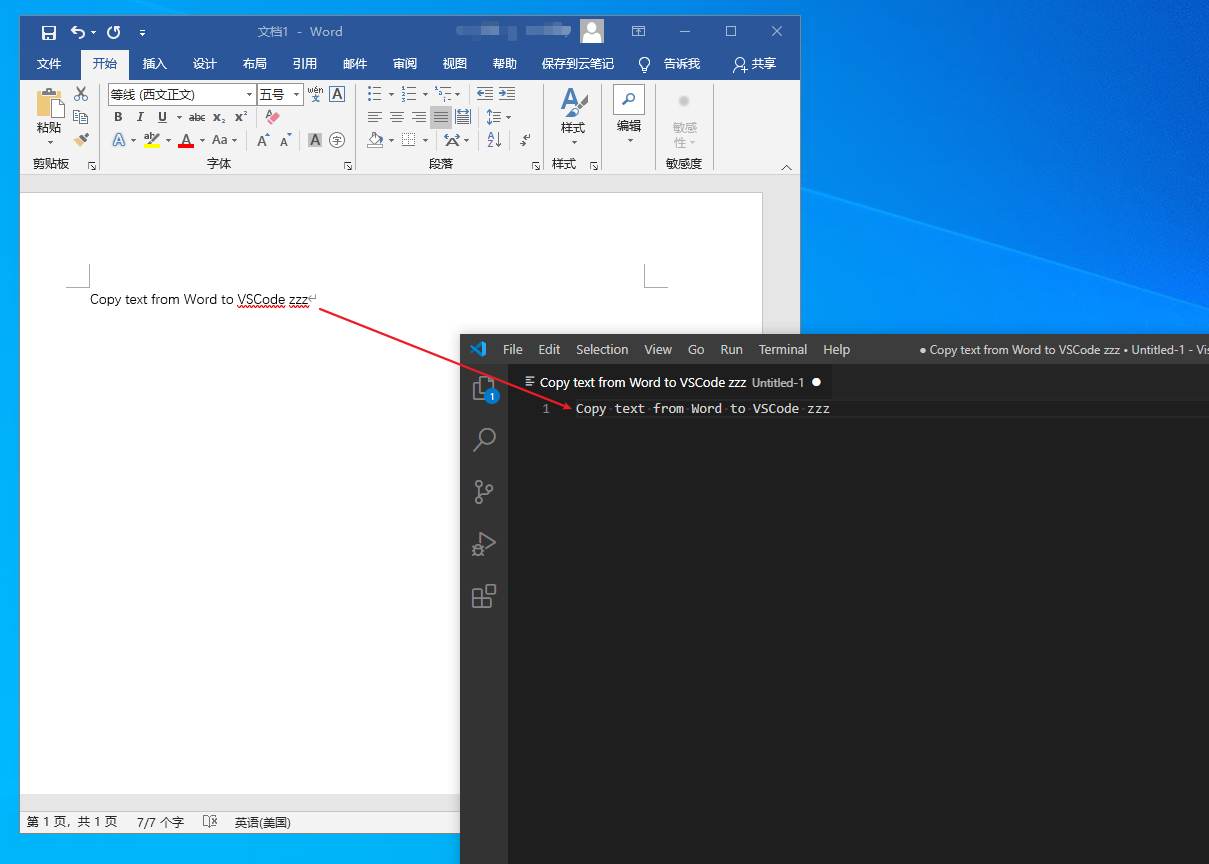Click the enclosed character 字 icon
This screenshot has width=1209, height=864.
[337, 141]
